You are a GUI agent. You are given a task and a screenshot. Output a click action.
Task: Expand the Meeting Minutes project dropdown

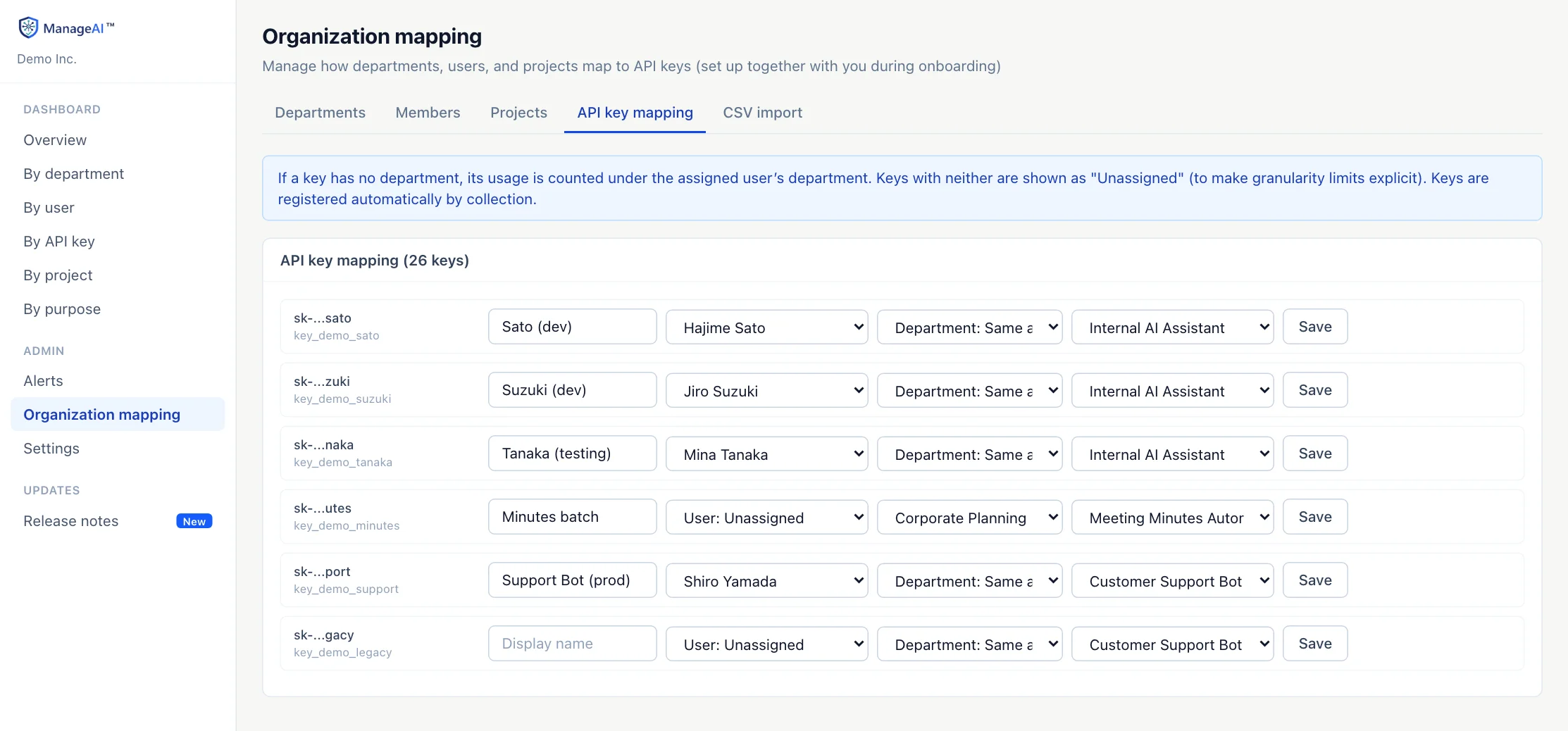(x=1173, y=518)
